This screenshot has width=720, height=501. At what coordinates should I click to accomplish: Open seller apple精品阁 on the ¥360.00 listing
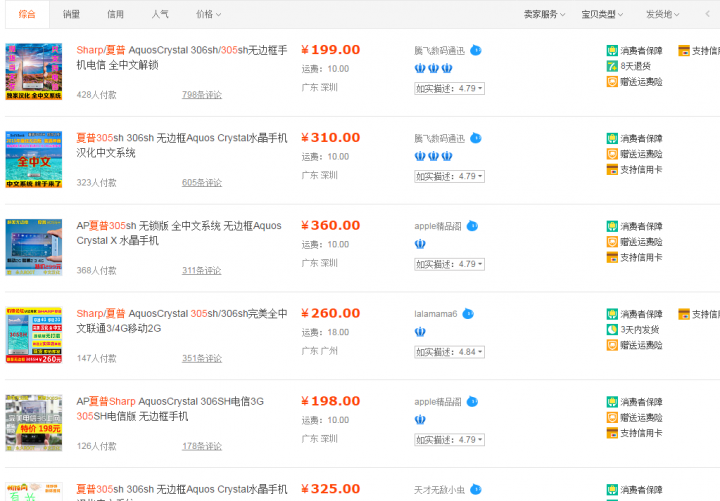[x=438, y=226]
